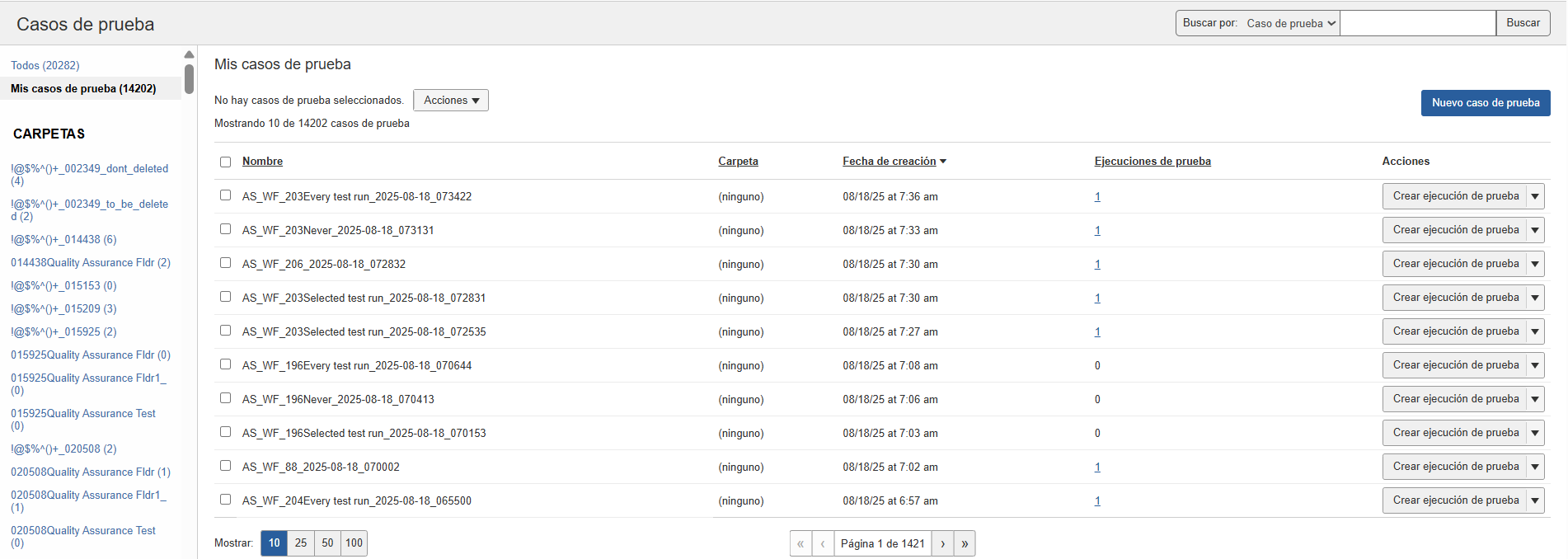Screen dimensions: 1568x559
Task: Expand dropdown arrow for AS_WF_204Every row
Action: coord(1534,500)
